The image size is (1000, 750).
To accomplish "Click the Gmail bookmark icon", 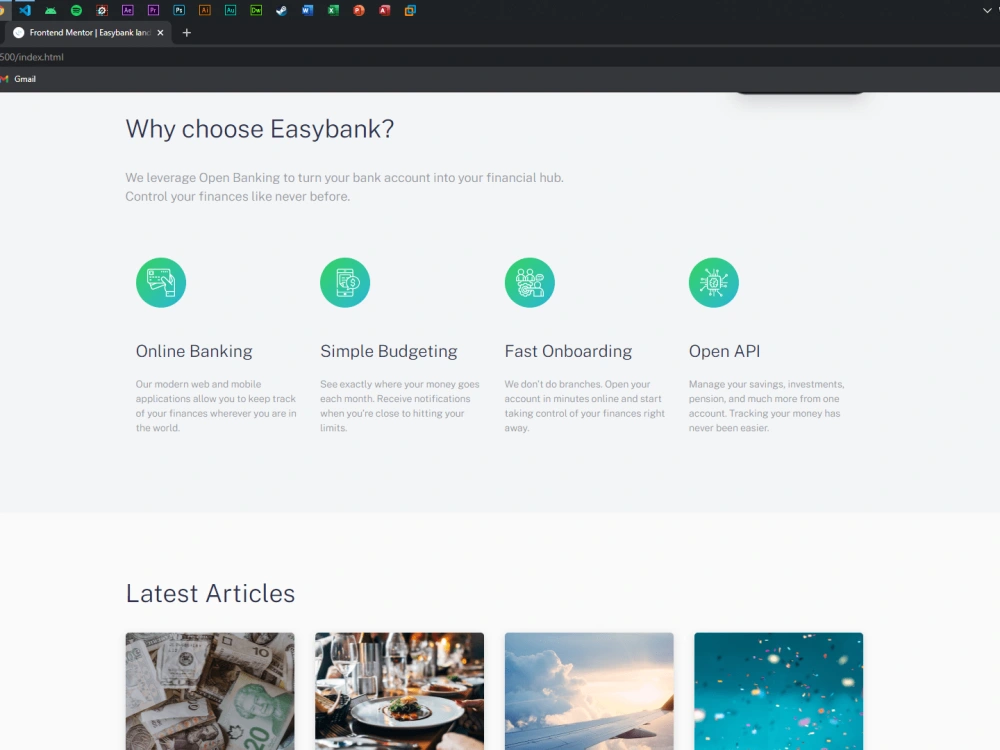I will pos(5,79).
